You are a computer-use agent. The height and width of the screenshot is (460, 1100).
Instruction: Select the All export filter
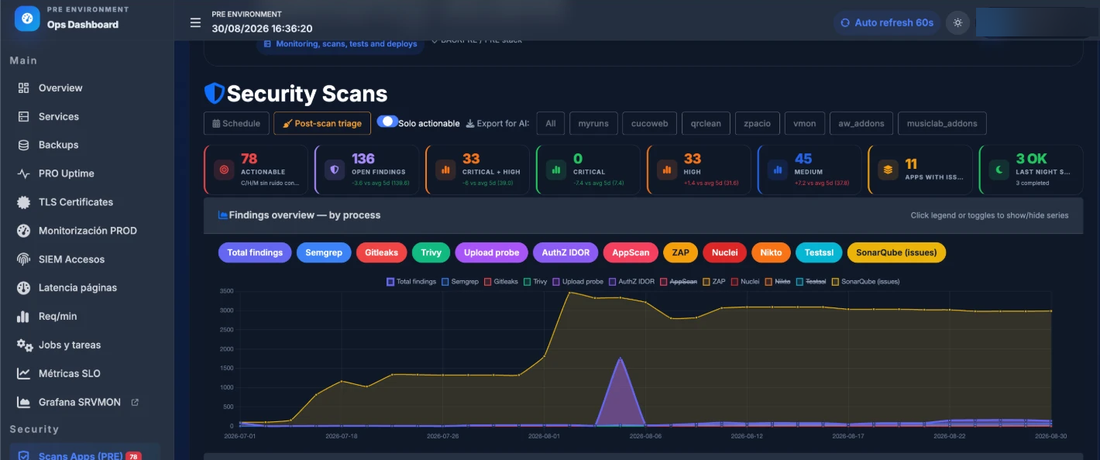551,123
